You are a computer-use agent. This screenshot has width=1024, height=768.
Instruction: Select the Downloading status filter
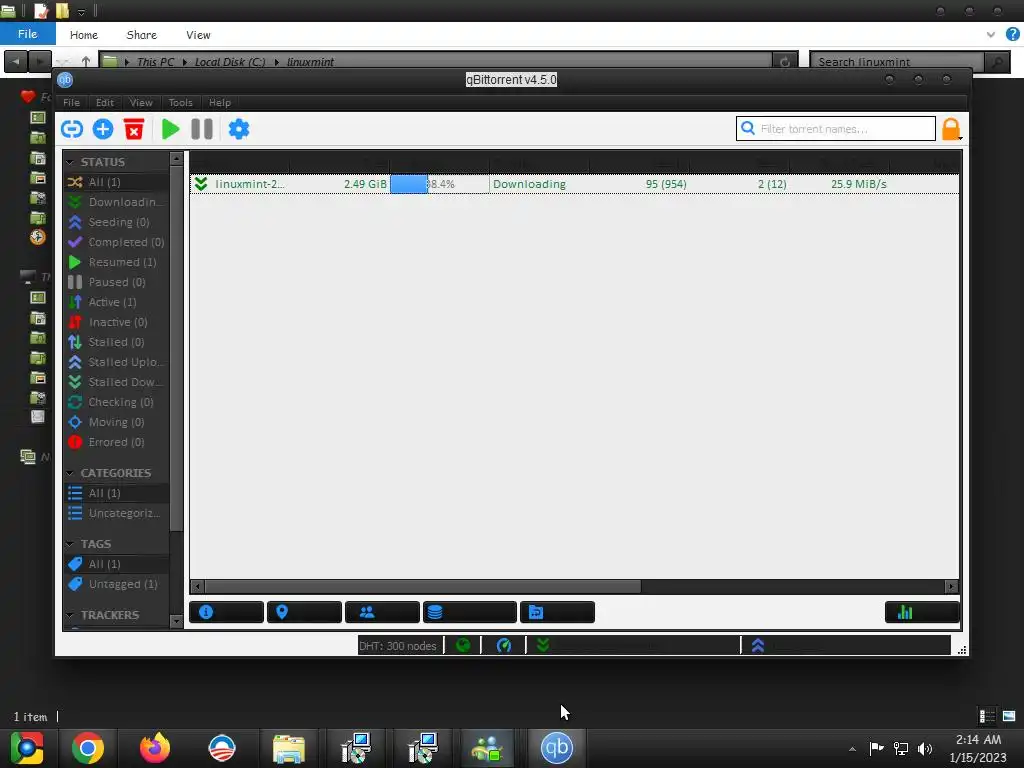point(116,202)
